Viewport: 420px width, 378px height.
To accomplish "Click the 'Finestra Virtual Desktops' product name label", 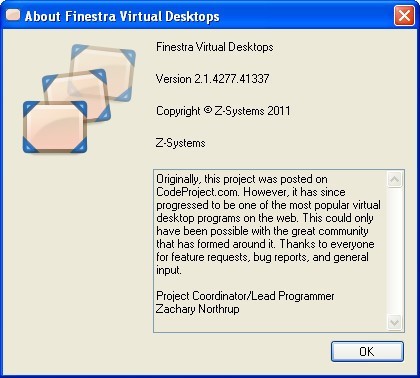I will [x=215, y=47].
